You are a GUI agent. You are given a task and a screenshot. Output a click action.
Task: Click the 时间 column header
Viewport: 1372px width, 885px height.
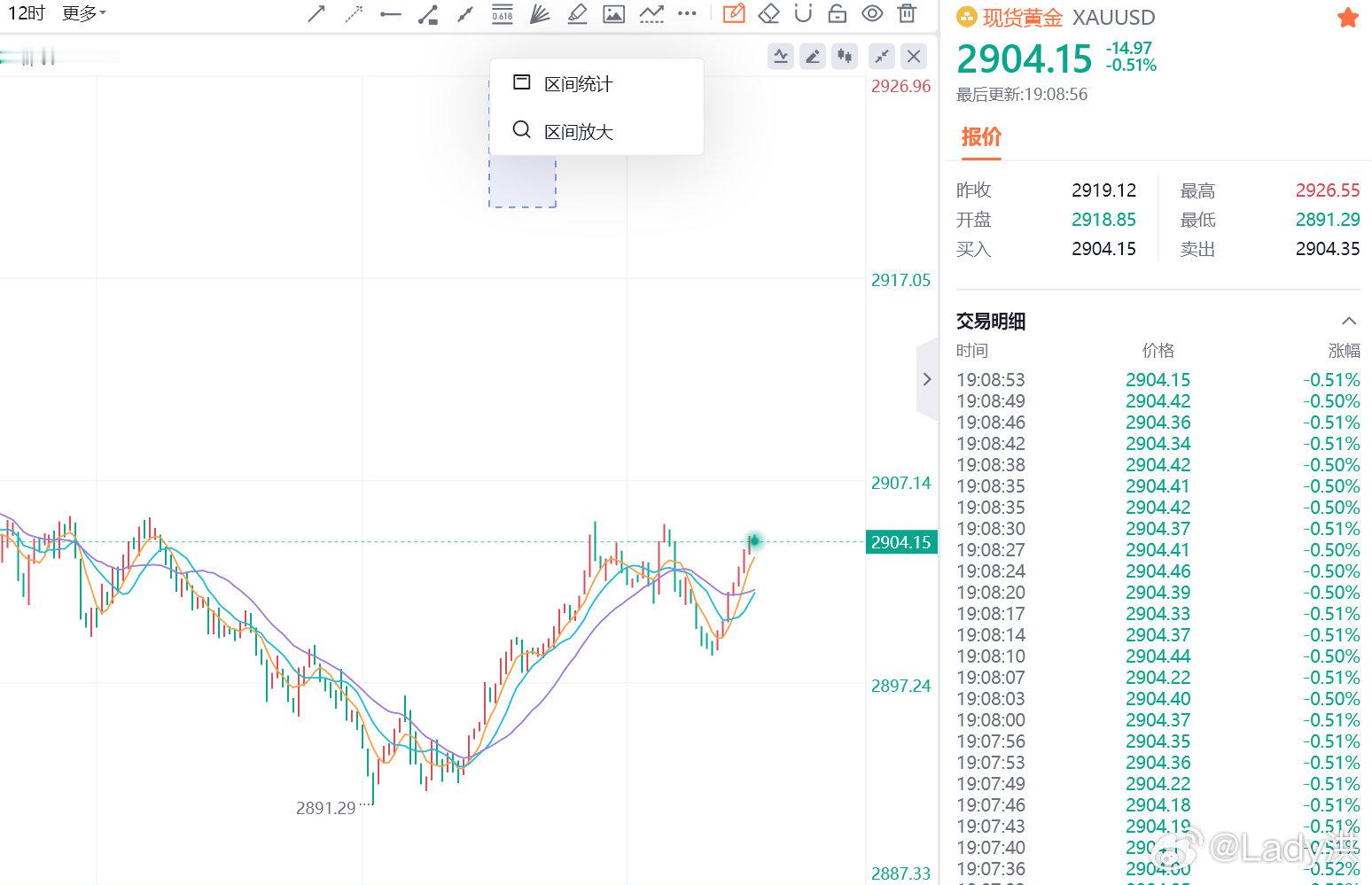pos(972,351)
